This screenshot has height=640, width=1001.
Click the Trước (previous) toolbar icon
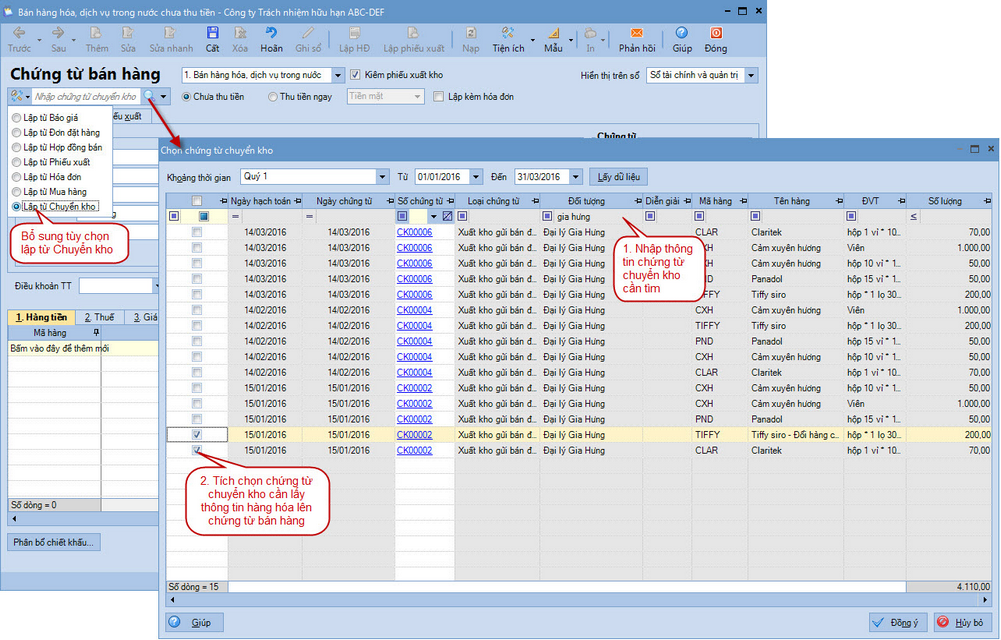click(x=19, y=33)
